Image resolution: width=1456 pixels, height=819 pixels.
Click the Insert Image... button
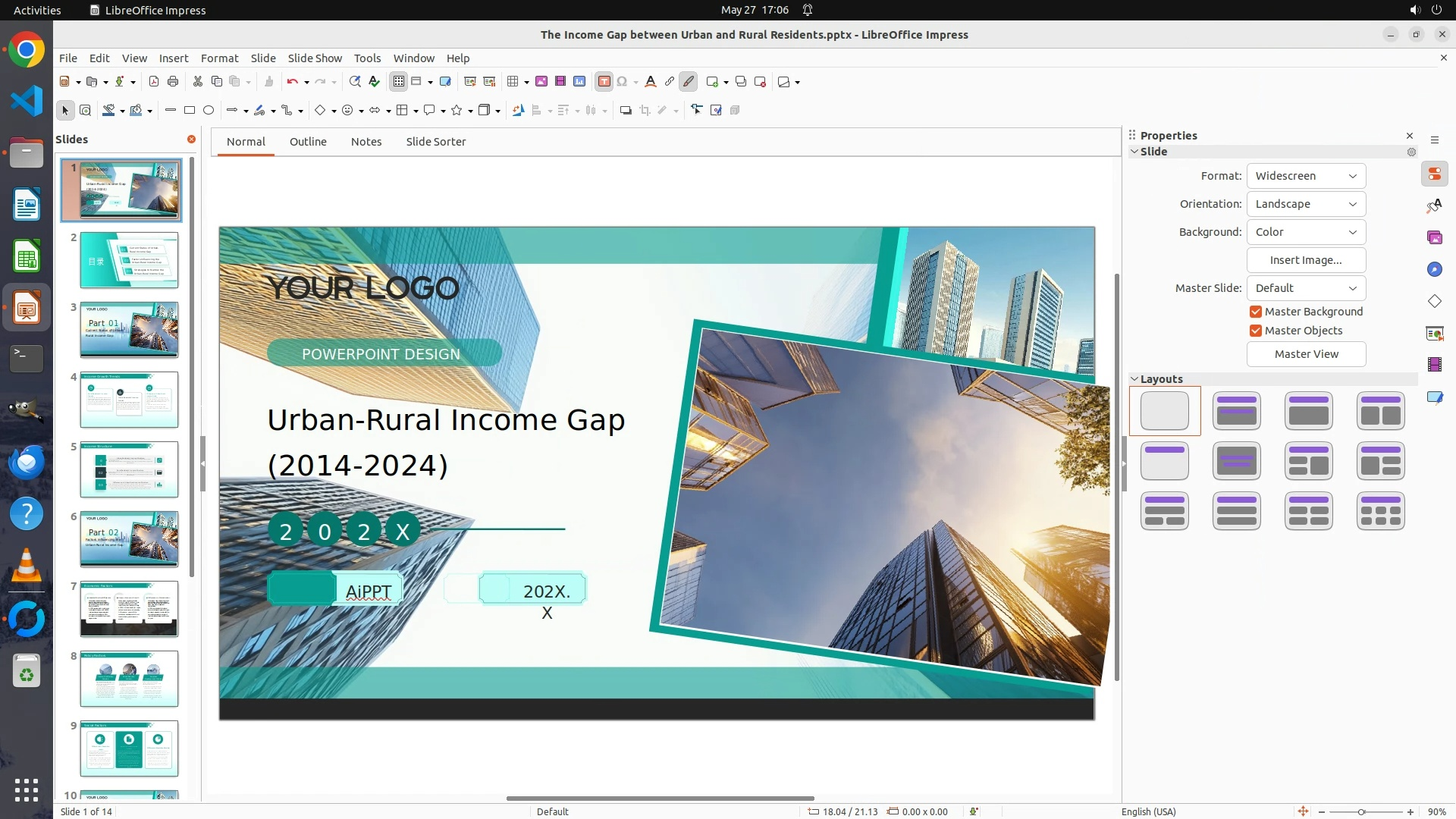pos(1306,260)
